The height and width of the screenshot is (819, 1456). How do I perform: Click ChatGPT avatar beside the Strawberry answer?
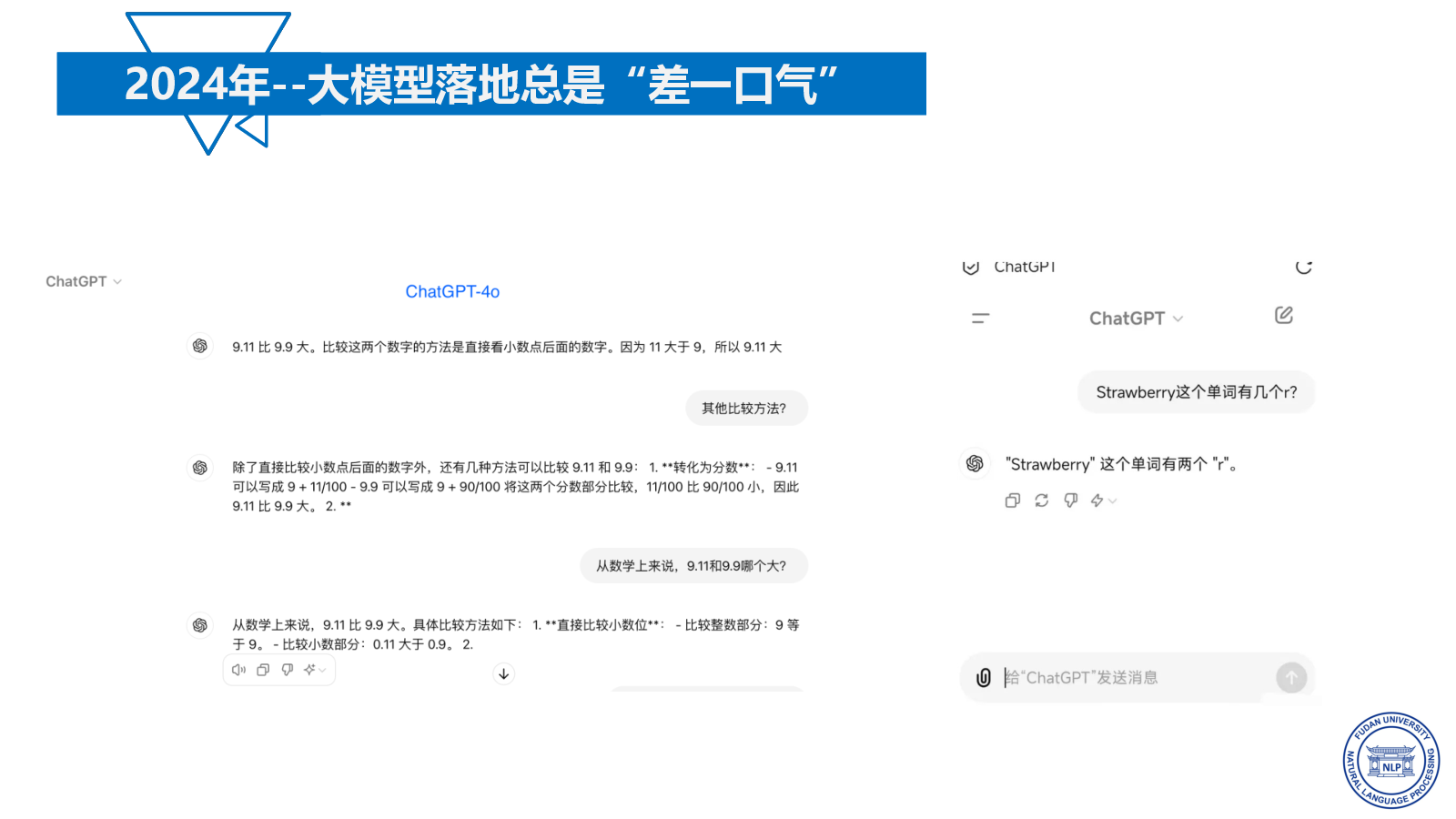pos(975,463)
